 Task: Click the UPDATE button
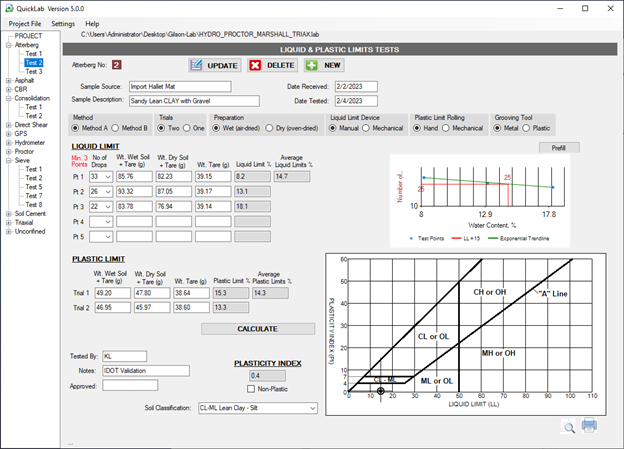point(214,65)
